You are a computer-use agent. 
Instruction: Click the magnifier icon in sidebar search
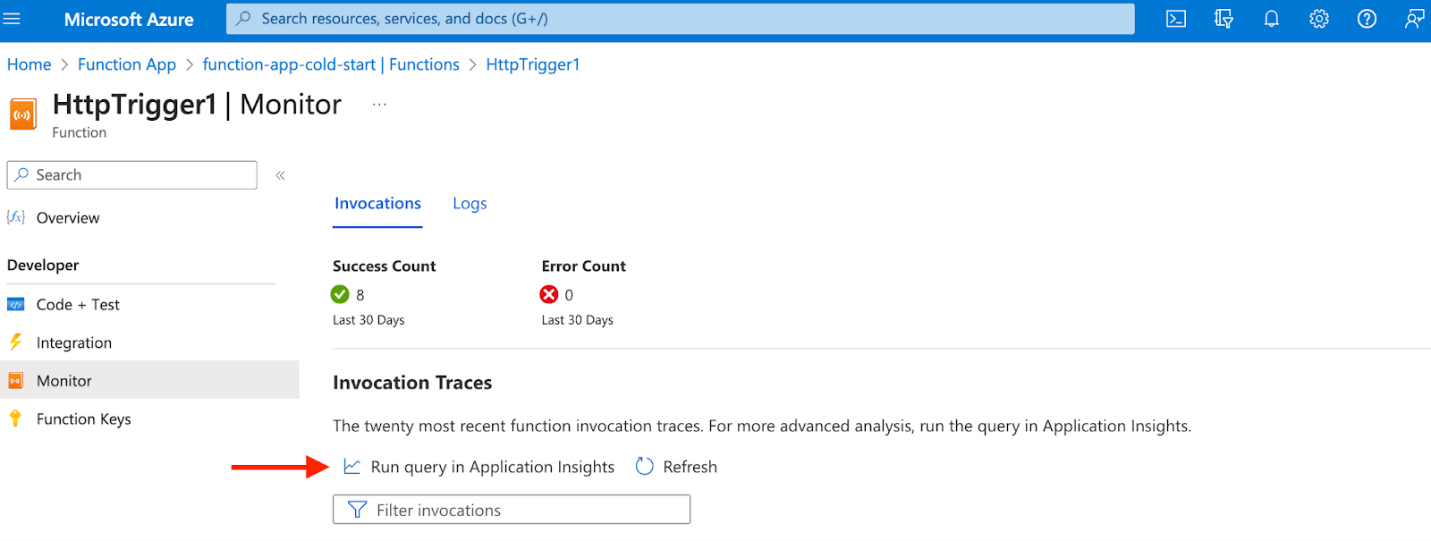click(x=22, y=174)
